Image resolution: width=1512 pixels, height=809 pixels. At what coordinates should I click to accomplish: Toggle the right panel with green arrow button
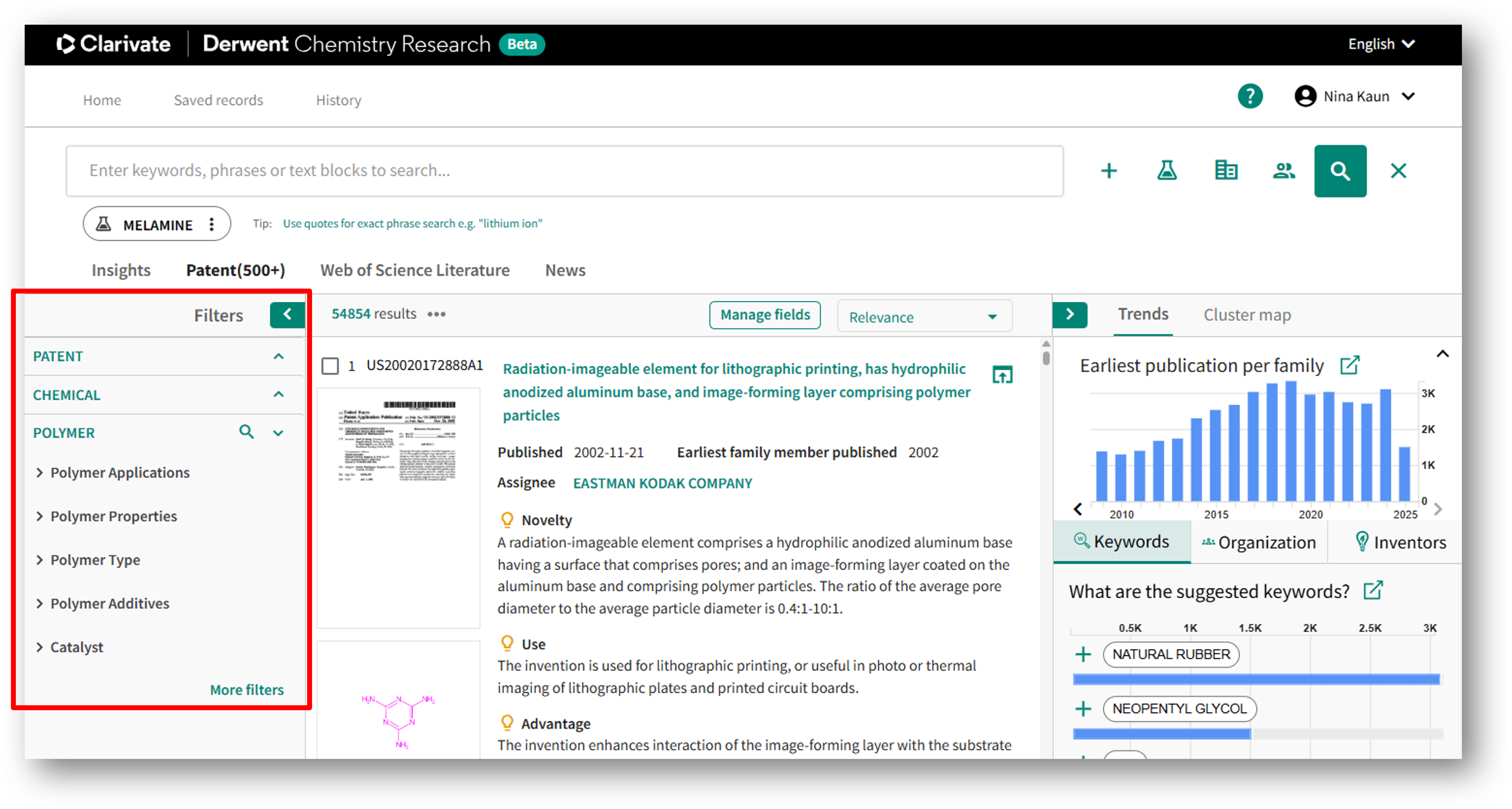(1069, 315)
